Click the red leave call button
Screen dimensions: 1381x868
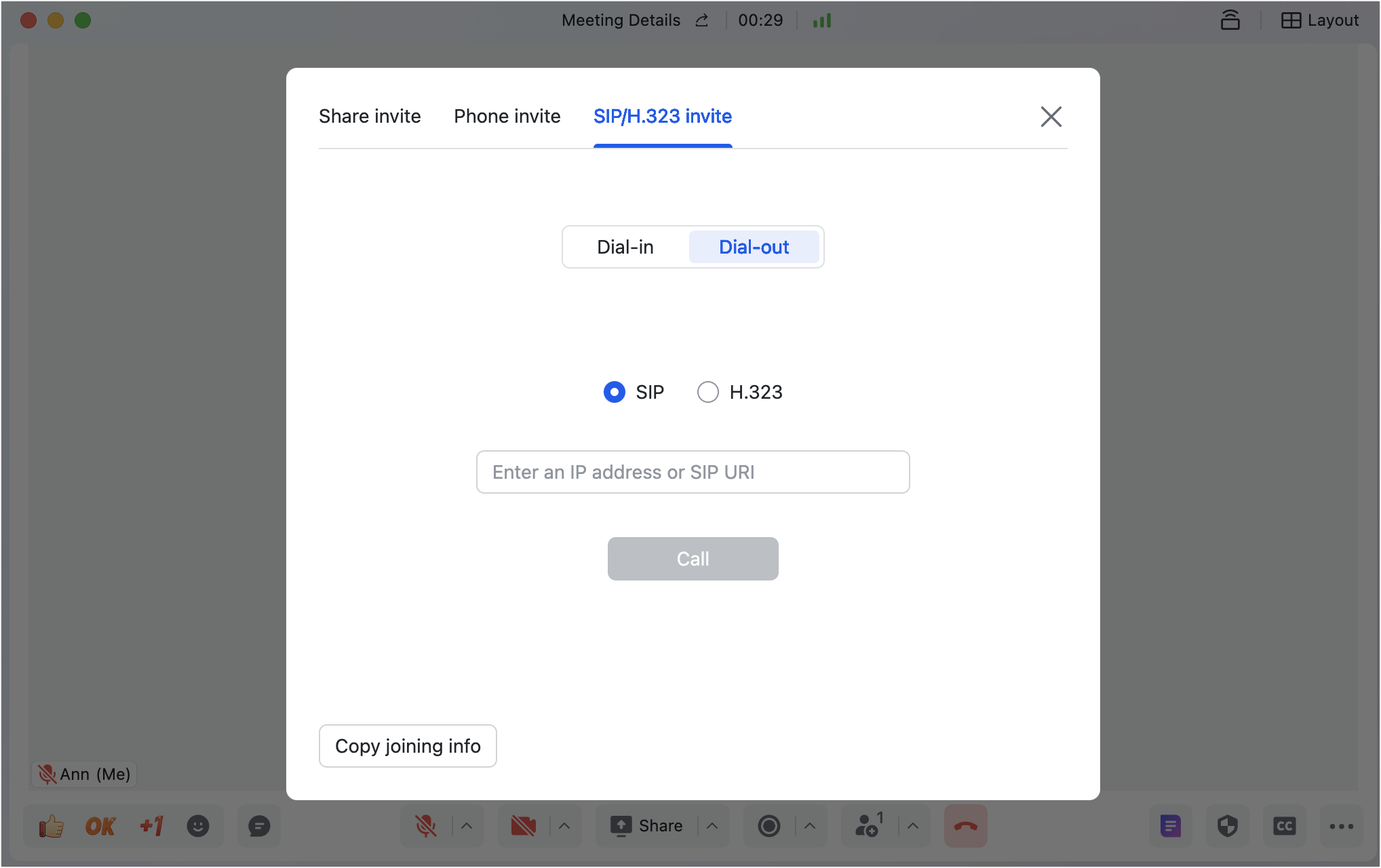point(966,826)
